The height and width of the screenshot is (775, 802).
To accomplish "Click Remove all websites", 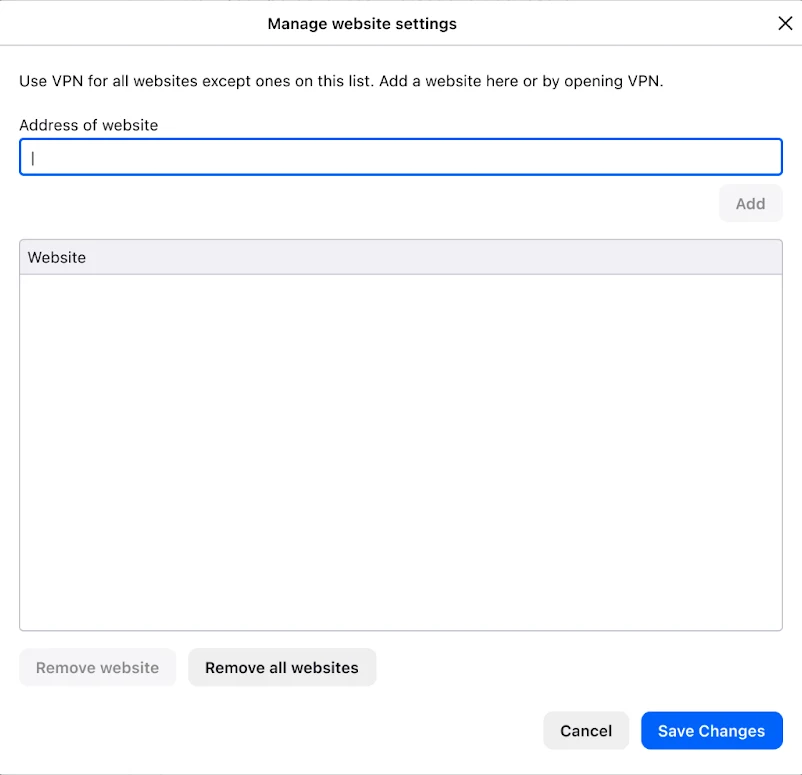I will pos(282,668).
